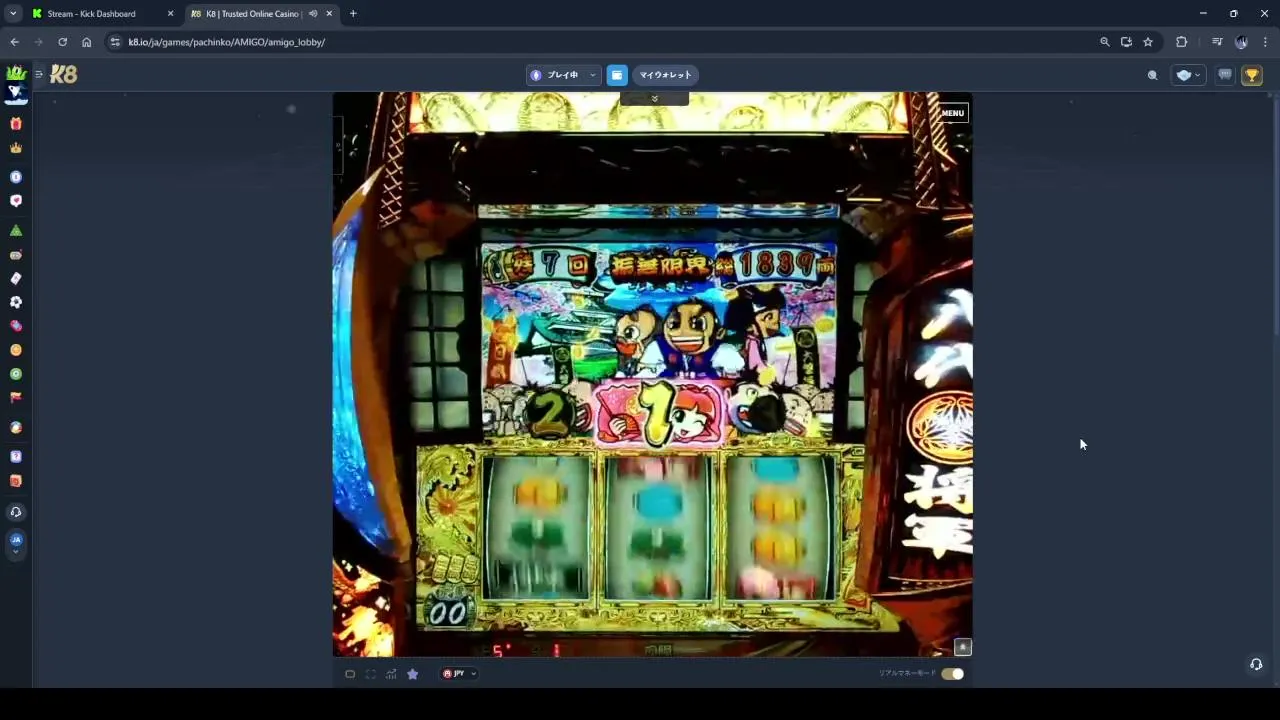
Task: Open the game MENU button
Action: pyautogui.click(x=953, y=113)
